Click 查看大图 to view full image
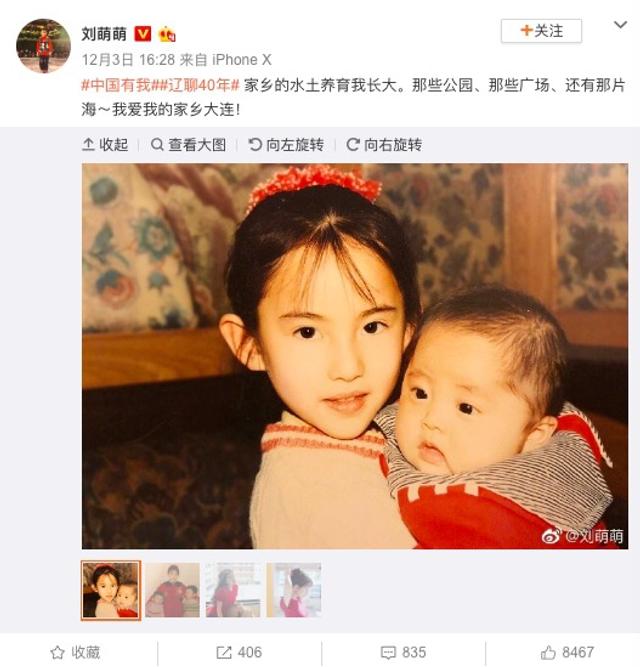 pos(188,145)
